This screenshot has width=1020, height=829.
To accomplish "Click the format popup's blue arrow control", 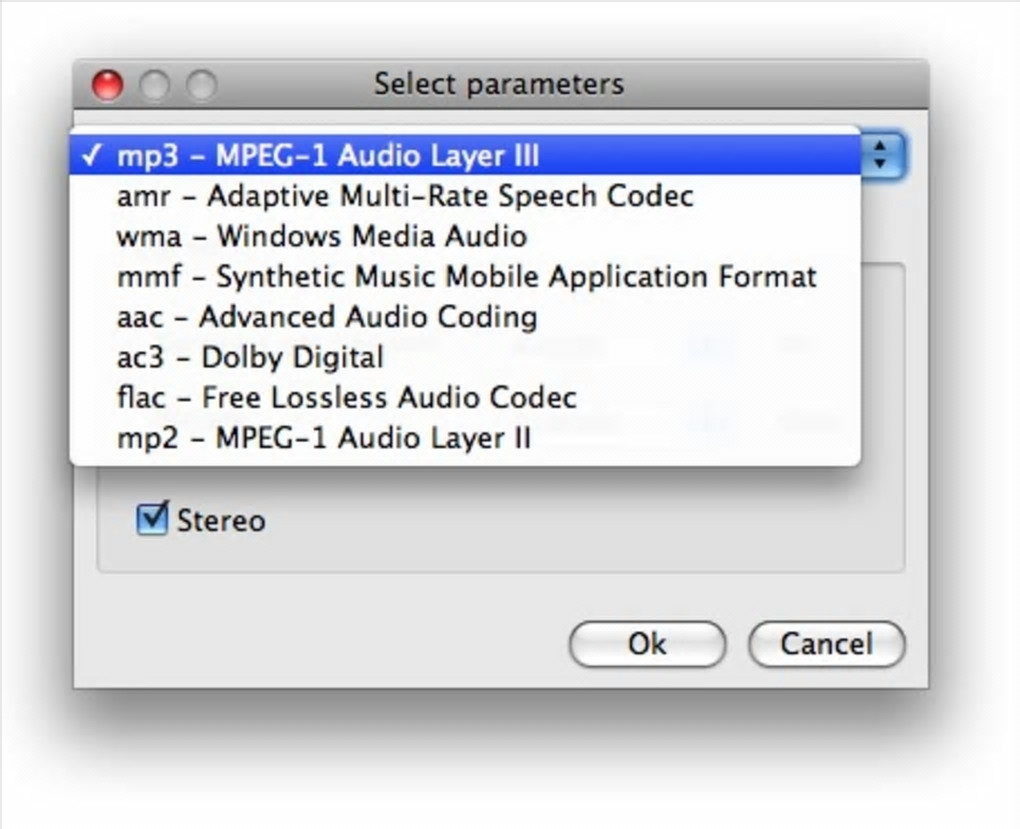I will point(881,155).
